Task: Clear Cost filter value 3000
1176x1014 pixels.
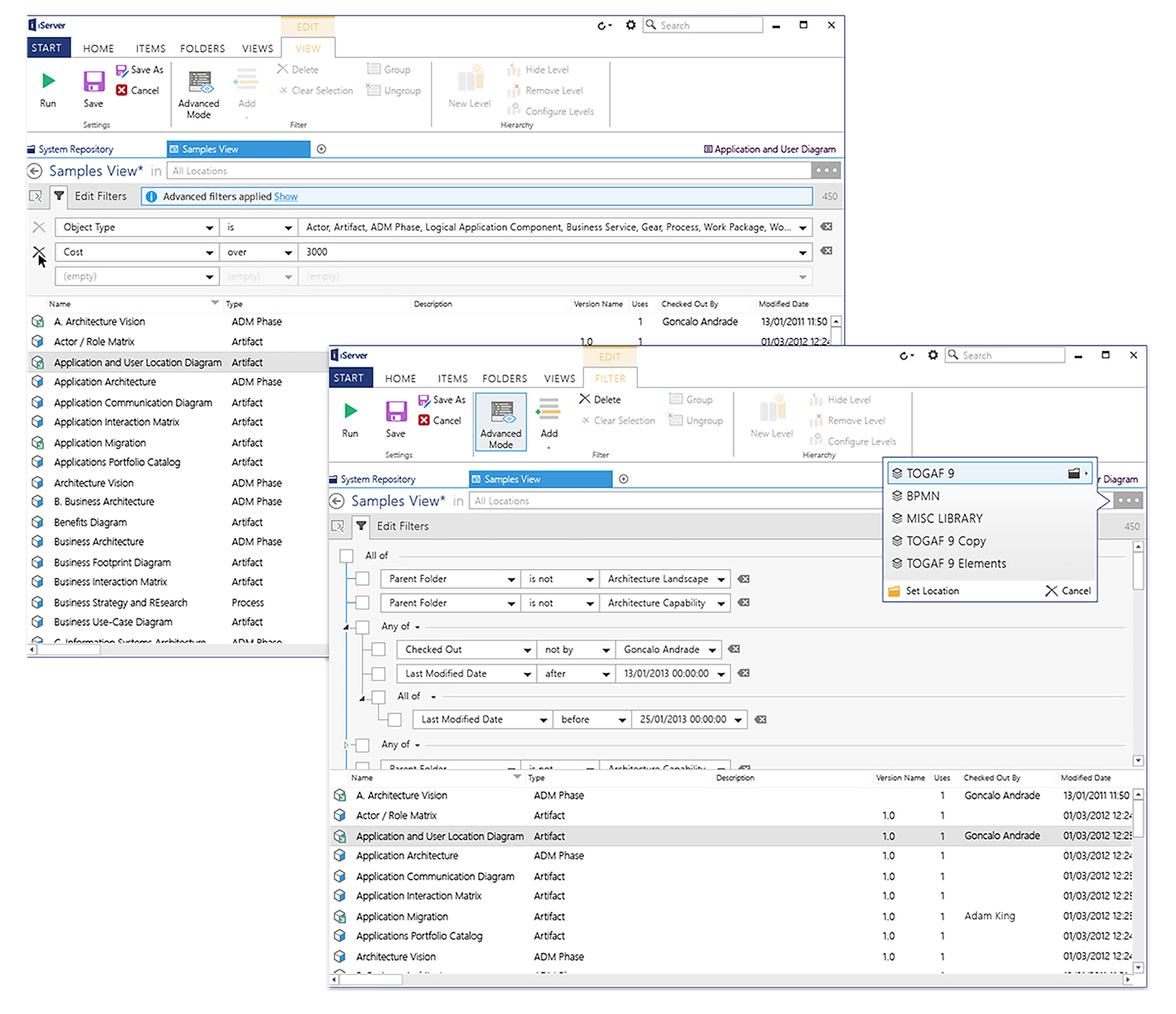Action: click(826, 251)
